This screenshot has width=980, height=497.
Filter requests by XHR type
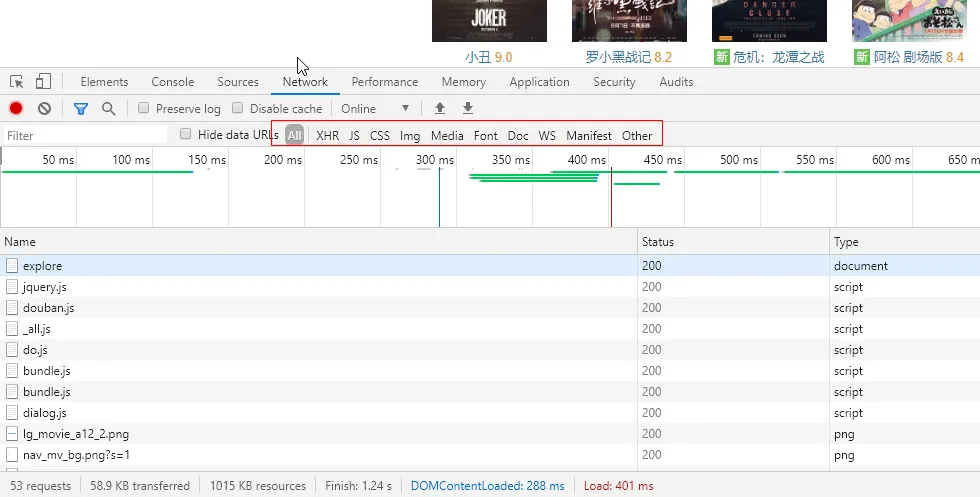pos(327,135)
